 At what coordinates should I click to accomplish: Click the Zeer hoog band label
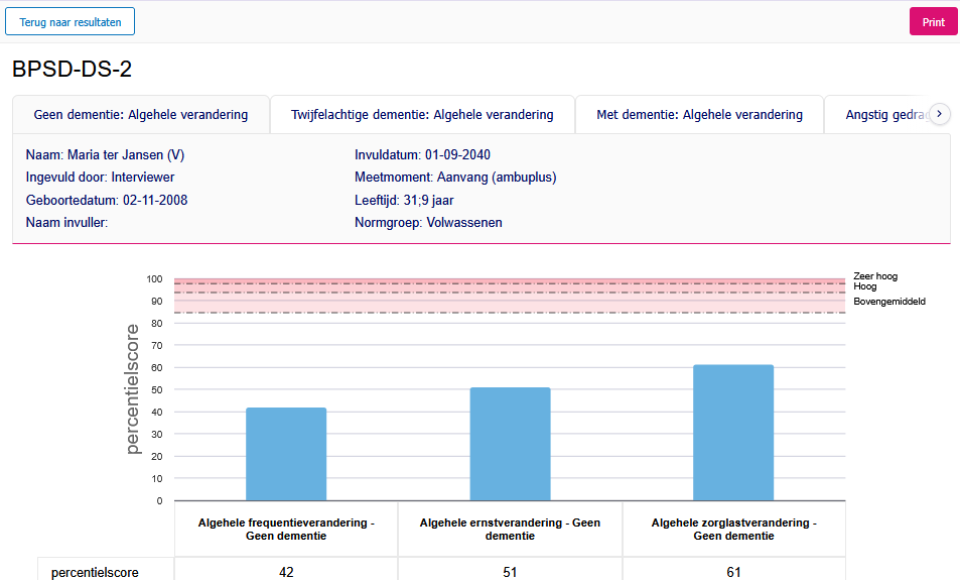pos(875,276)
